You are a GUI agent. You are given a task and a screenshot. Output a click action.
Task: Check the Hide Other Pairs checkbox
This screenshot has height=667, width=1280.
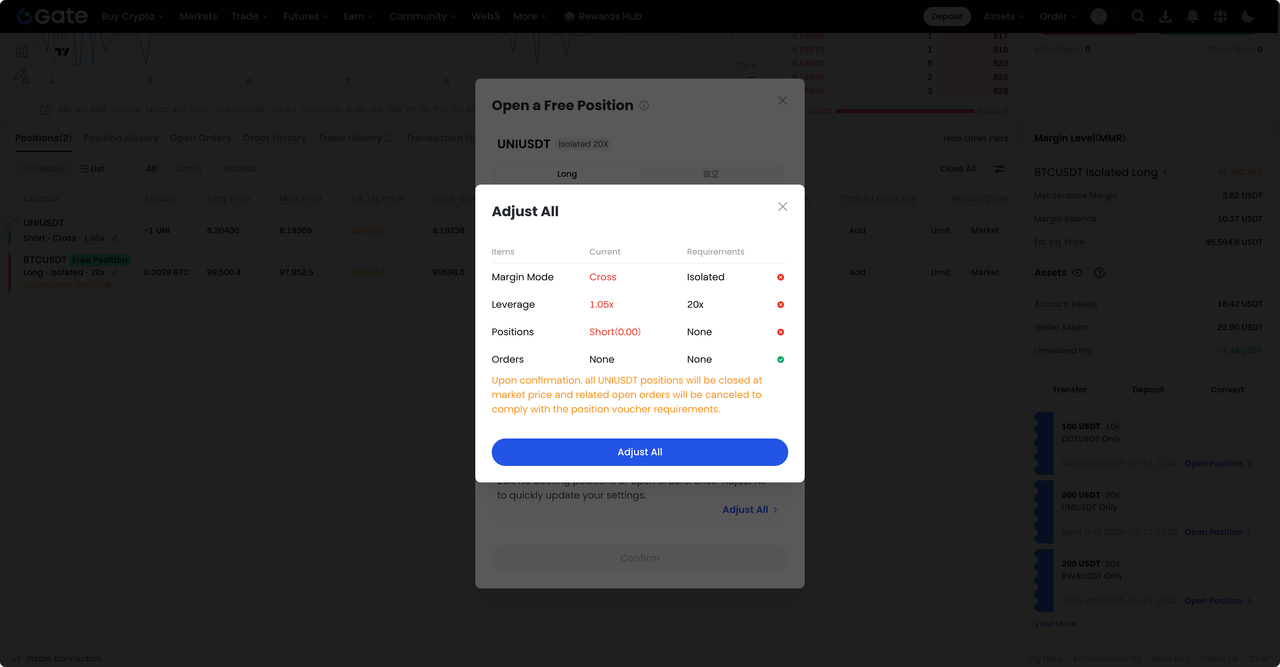pos(932,139)
